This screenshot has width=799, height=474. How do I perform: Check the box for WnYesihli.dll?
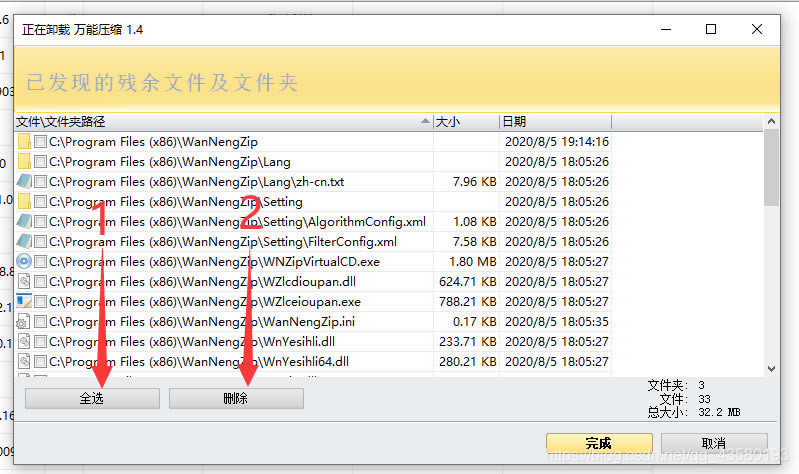(x=40, y=341)
